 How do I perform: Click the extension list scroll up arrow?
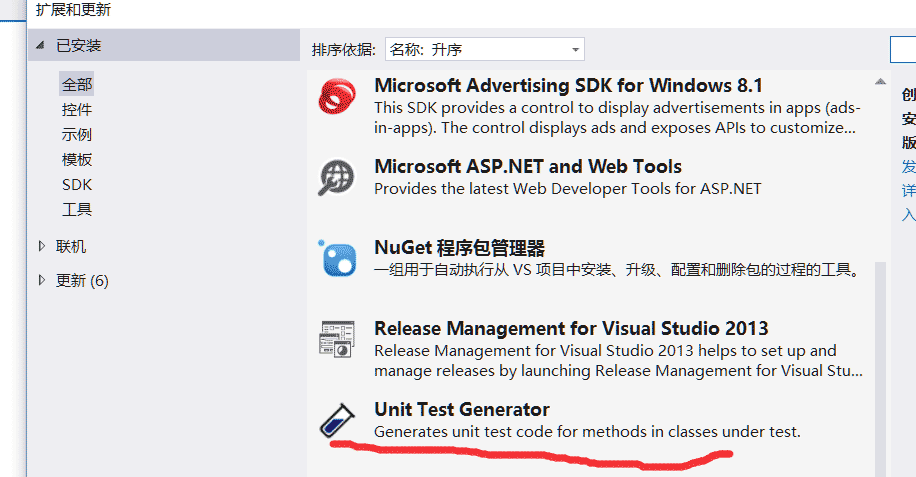pyautogui.click(x=880, y=82)
